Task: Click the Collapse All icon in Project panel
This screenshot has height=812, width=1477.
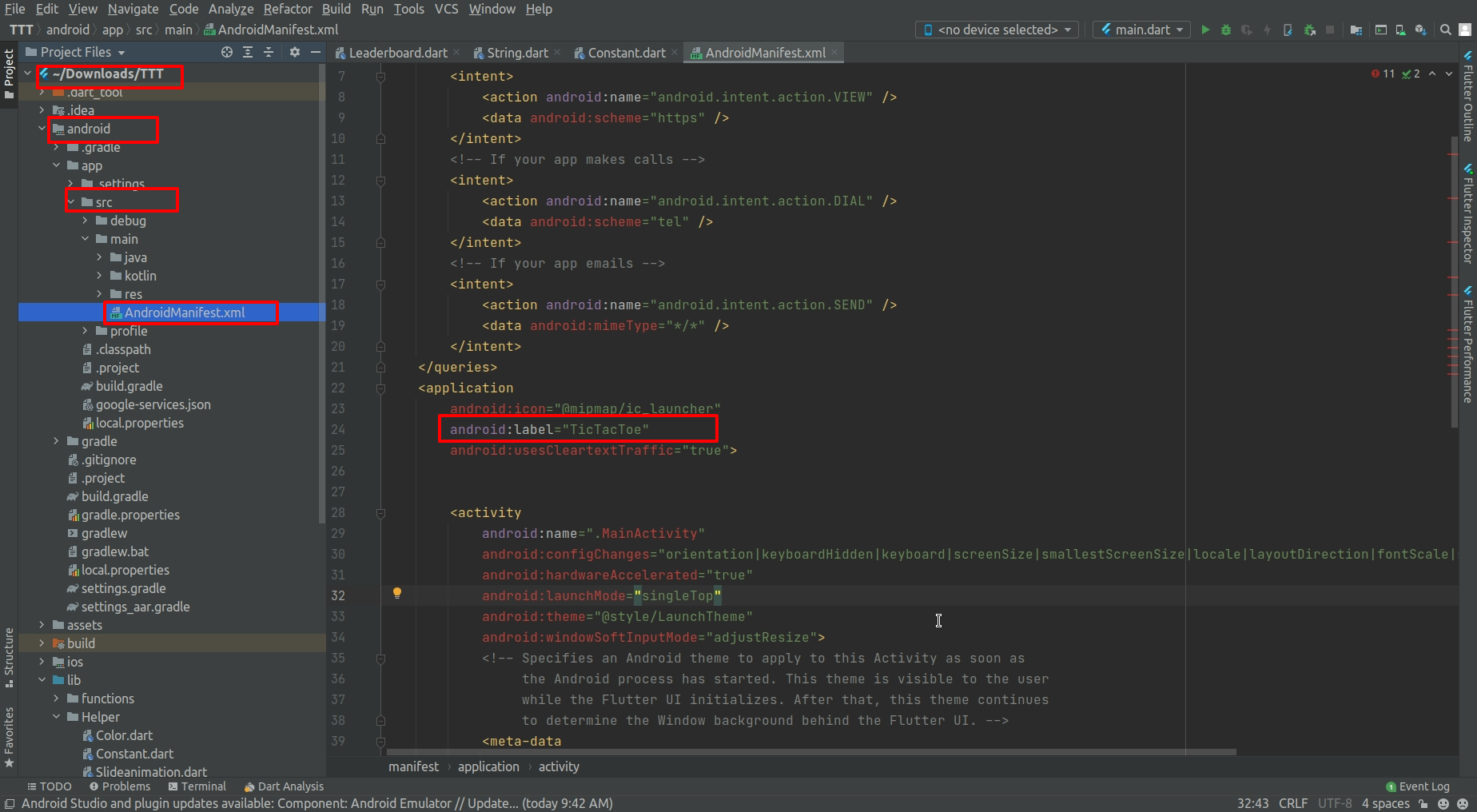Action: (x=269, y=52)
